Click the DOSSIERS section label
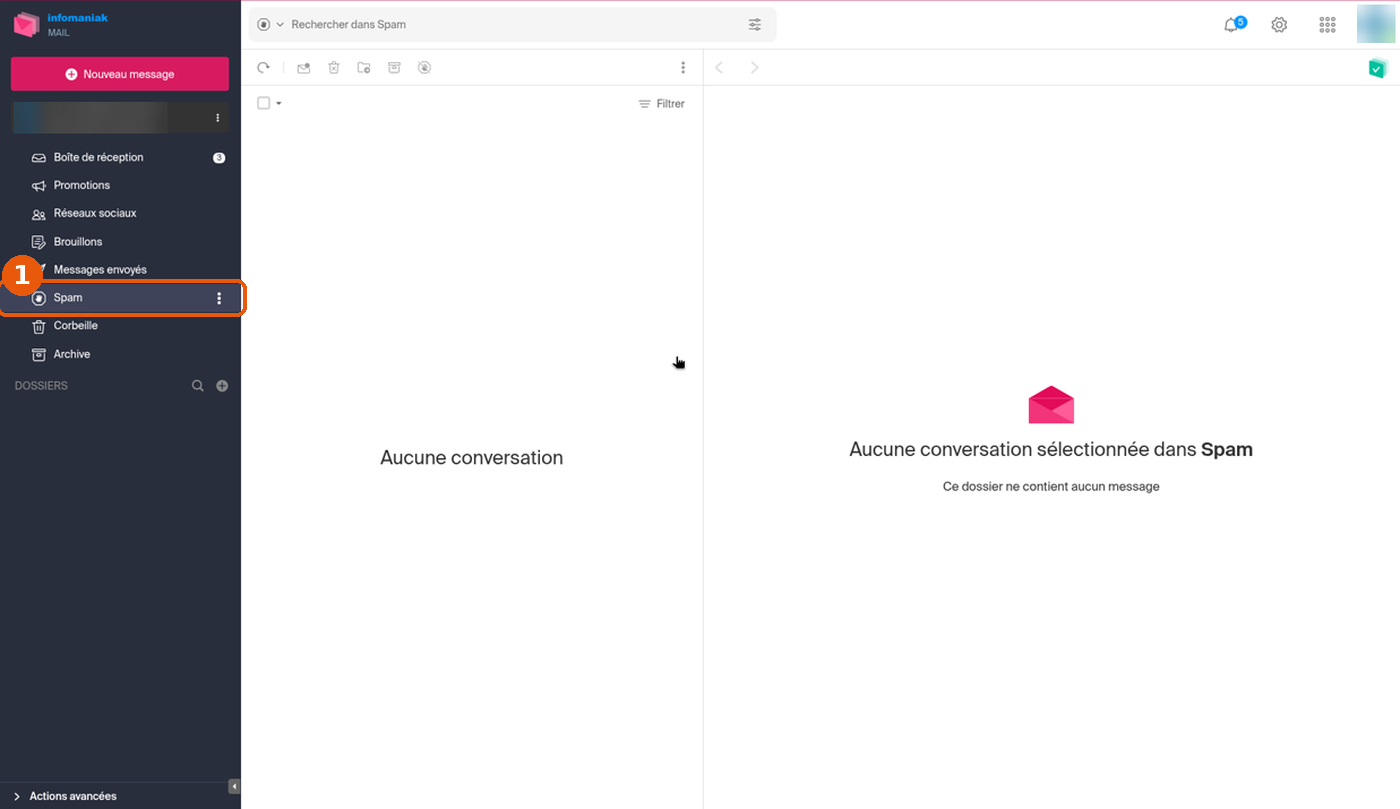1400x809 pixels. click(41, 386)
